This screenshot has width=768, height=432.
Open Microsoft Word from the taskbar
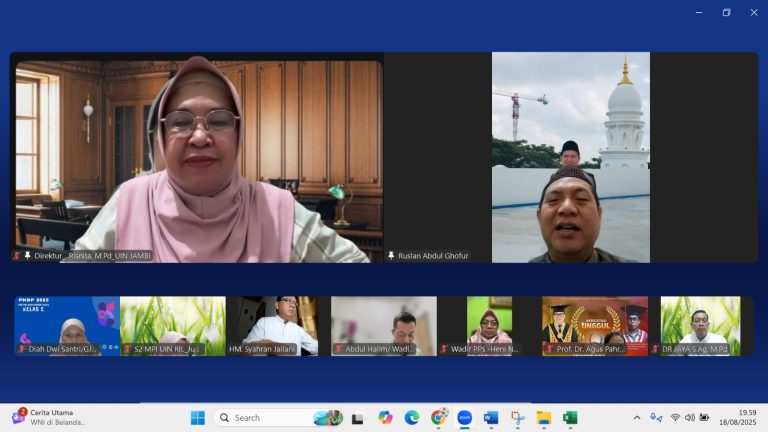(x=491, y=418)
